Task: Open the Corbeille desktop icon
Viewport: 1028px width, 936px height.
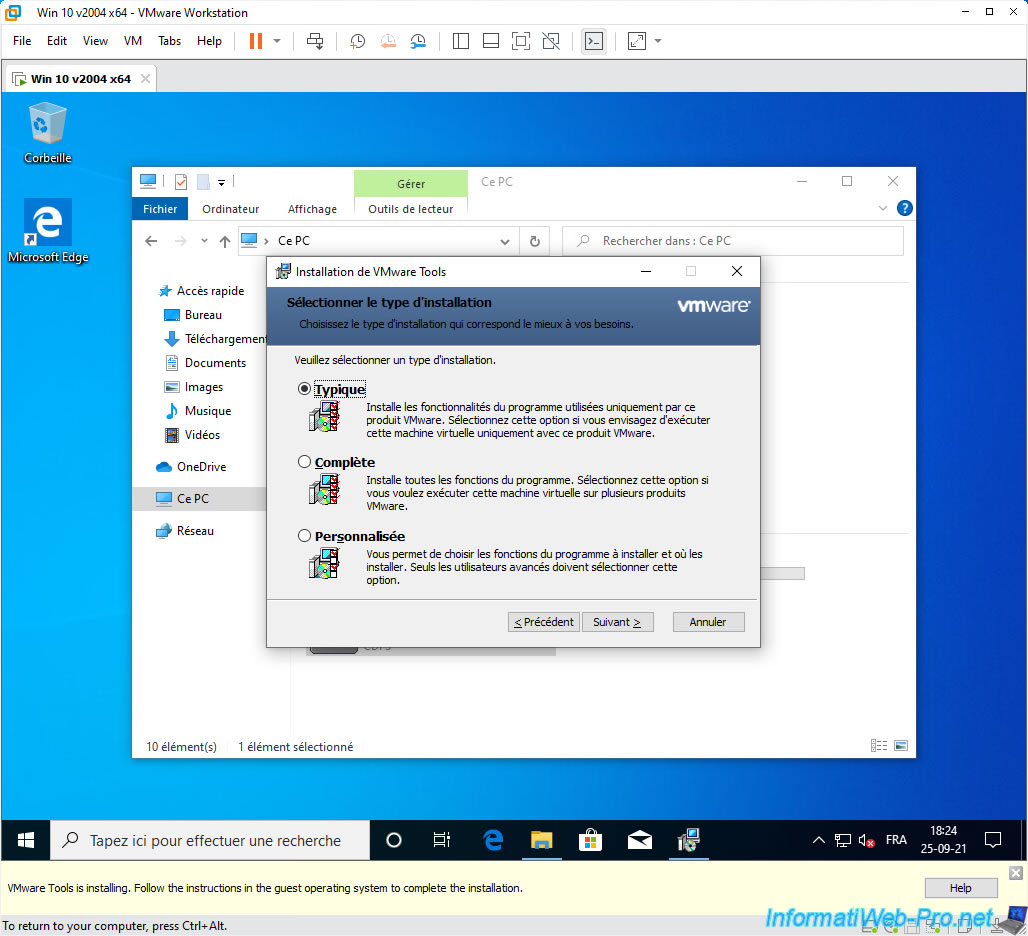Action: (47, 133)
